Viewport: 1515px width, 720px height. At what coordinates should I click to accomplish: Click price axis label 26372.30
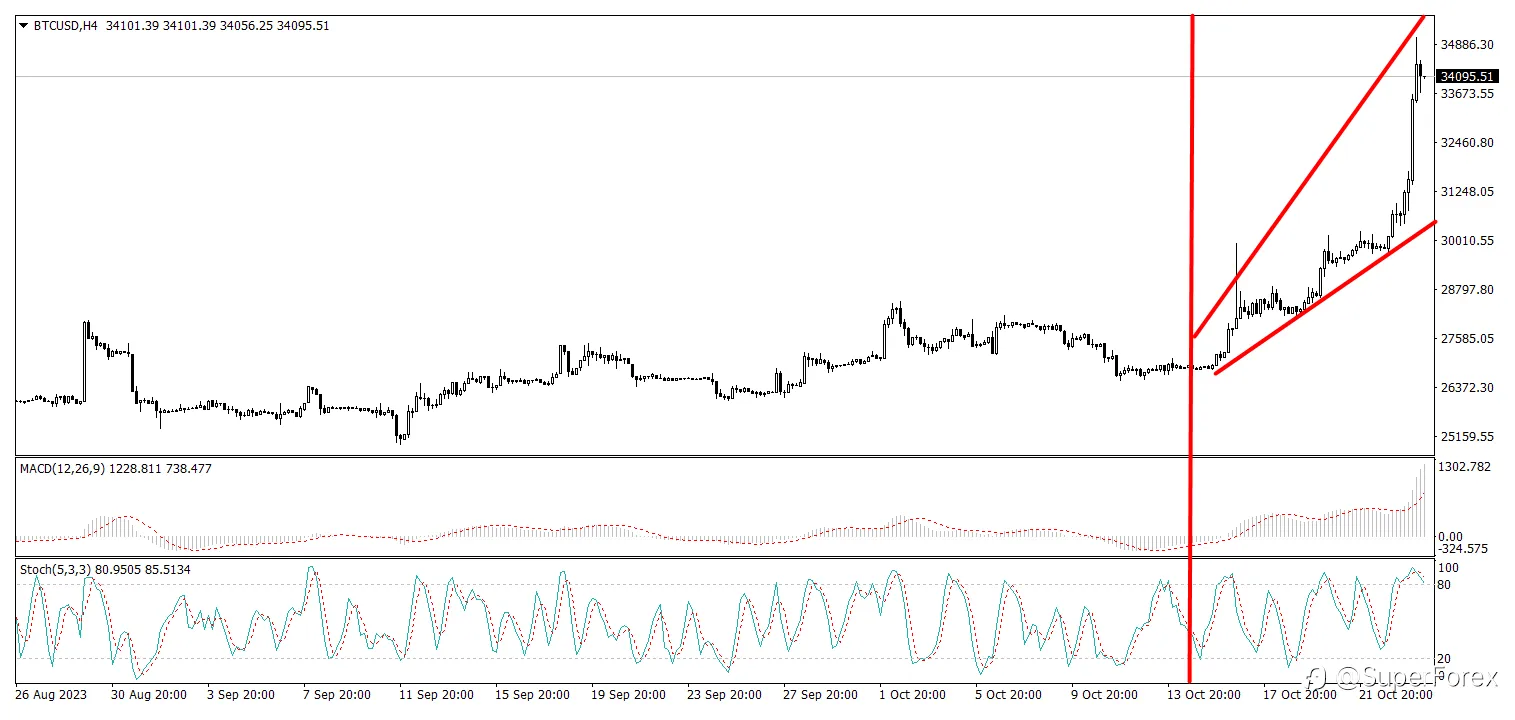[x=1467, y=388]
